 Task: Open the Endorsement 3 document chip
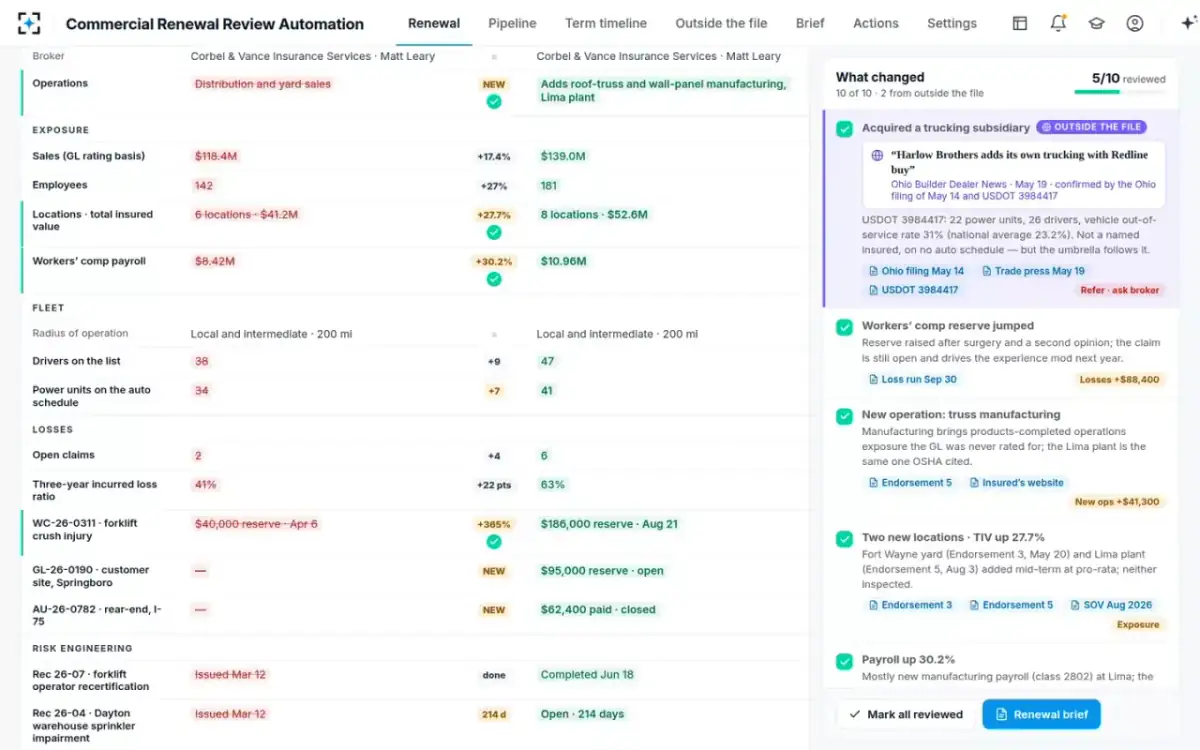click(910, 605)
